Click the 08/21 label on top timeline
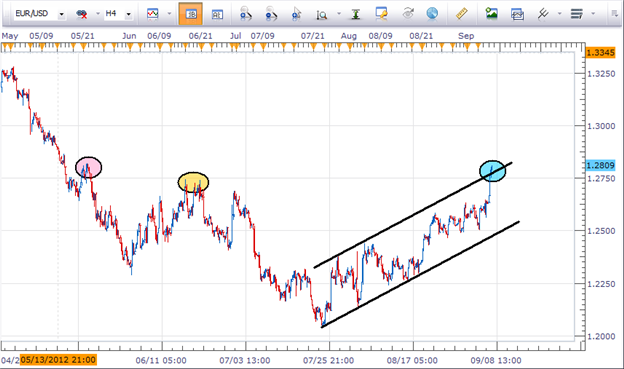The width and height of the screenshot is (624, 369). pyautogui.click(x=421, y=36)
